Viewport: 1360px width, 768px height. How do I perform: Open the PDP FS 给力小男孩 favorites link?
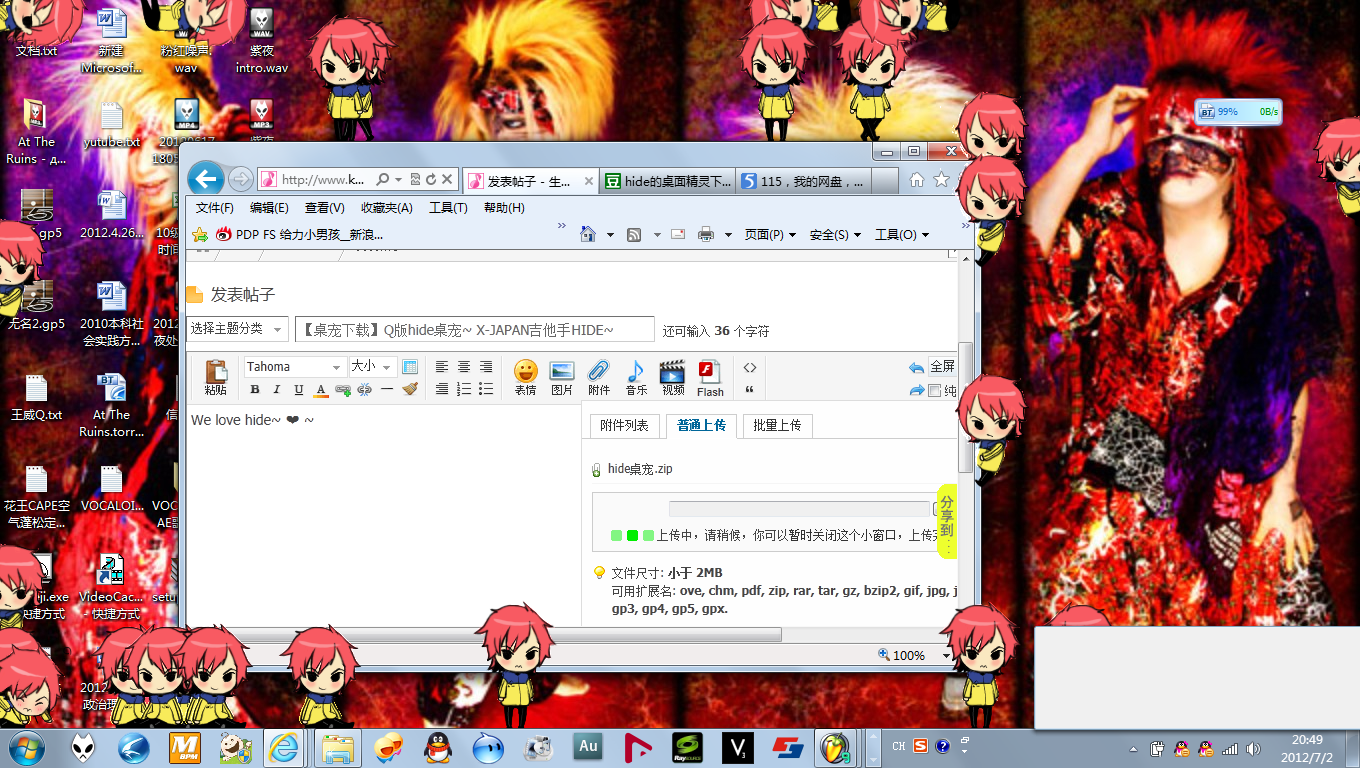[x=300, y=234]
